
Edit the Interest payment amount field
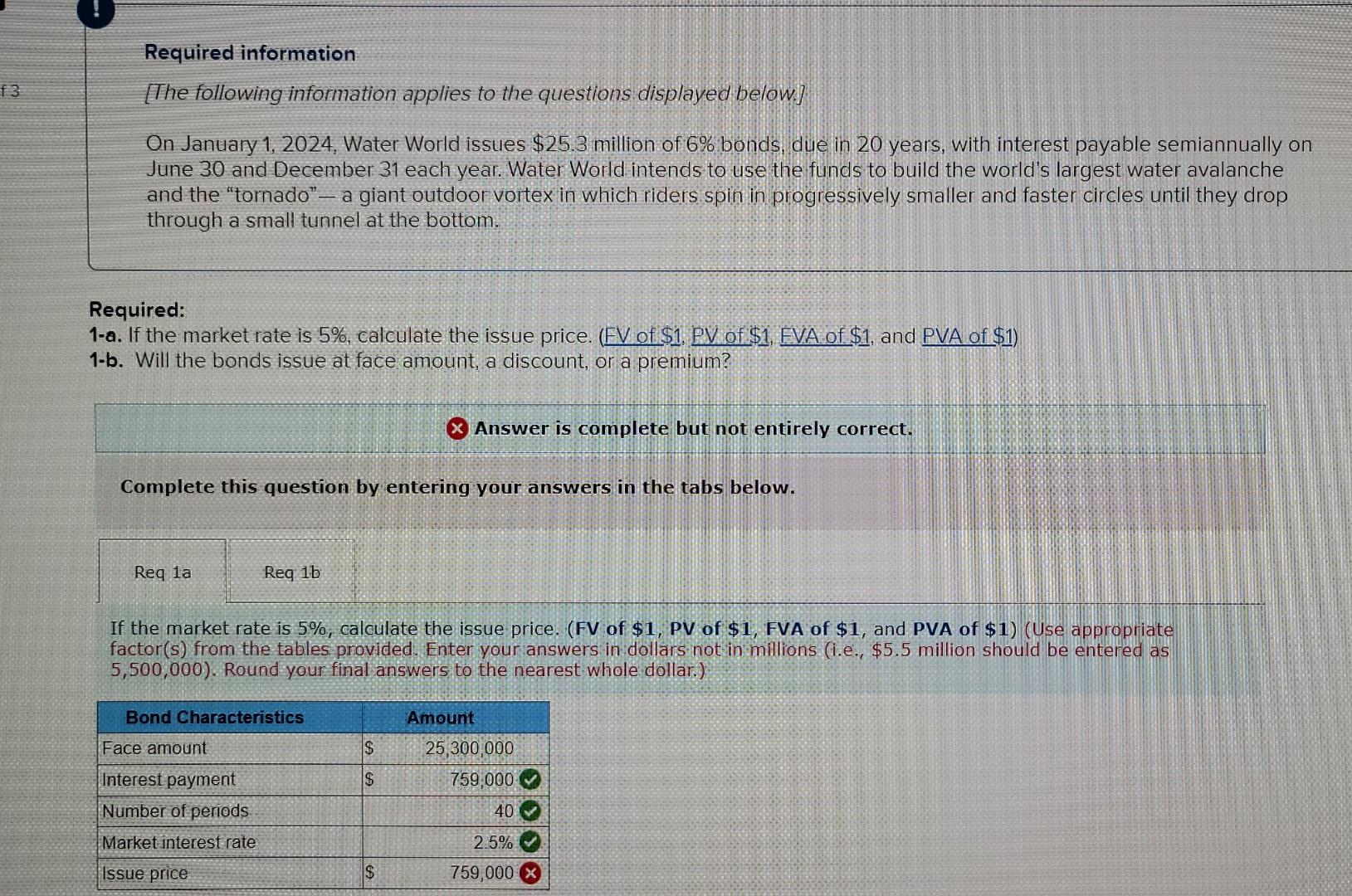pyautogui.click(x=456, y=780)
